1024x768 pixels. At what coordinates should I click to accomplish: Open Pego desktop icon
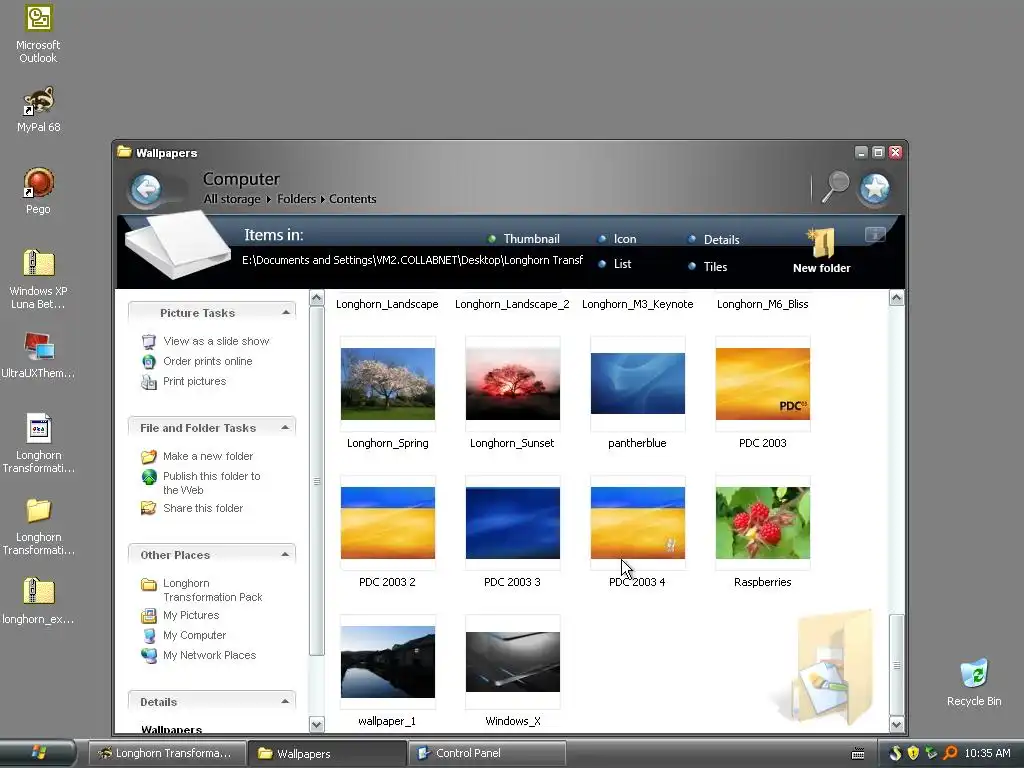38,191
